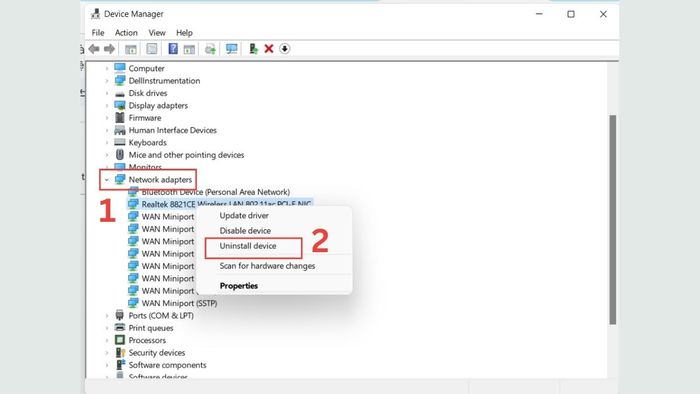The height and width of the screenshot is (394, 700).
Task: Click the disable device down-arrow icon
Action: coord(284,49)
